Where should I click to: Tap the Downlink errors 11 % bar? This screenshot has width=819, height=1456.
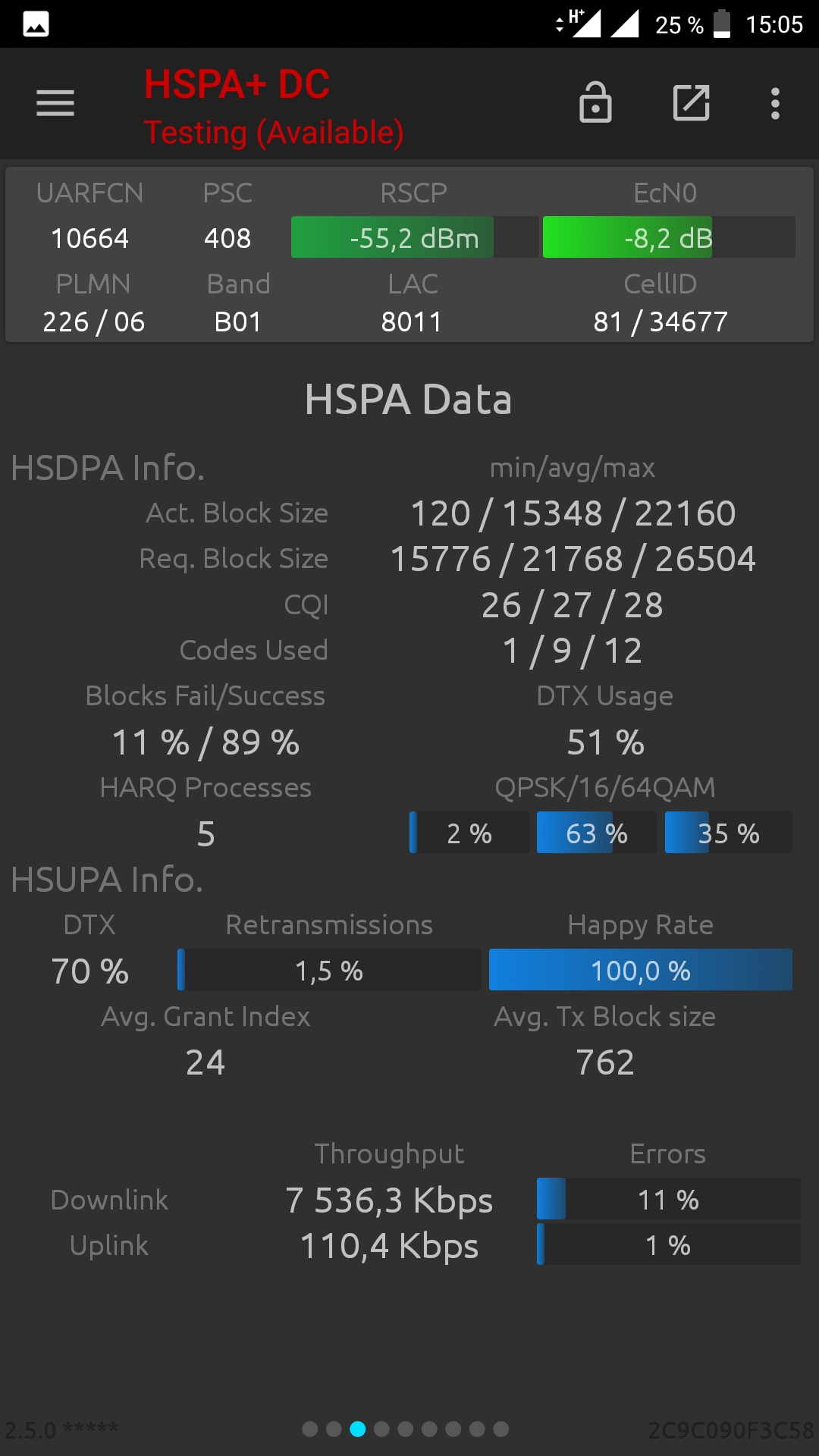668,1199
